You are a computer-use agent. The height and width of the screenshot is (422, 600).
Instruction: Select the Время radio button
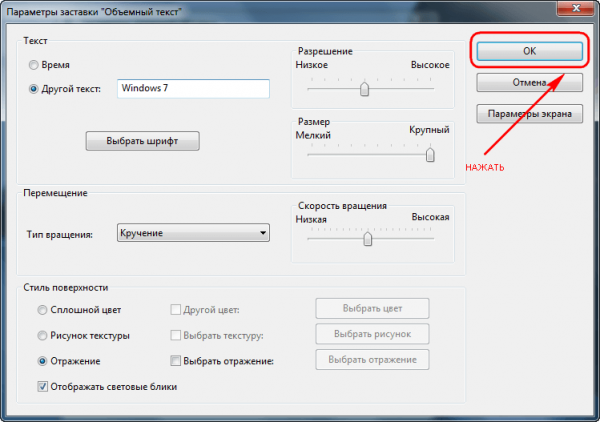(x=34, y=65)
